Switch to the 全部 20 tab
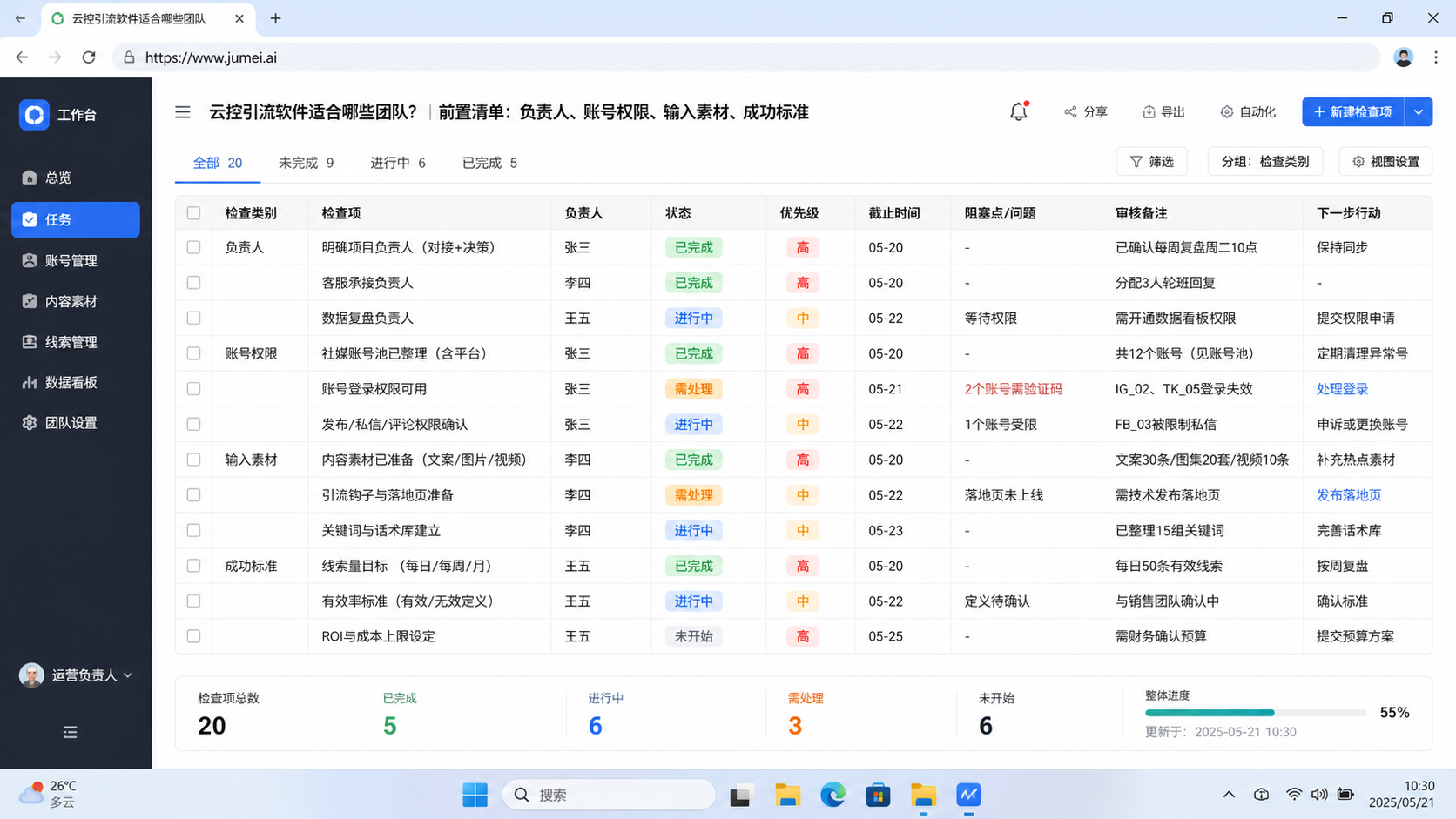 pyautogui.click(x=218, y=163)
